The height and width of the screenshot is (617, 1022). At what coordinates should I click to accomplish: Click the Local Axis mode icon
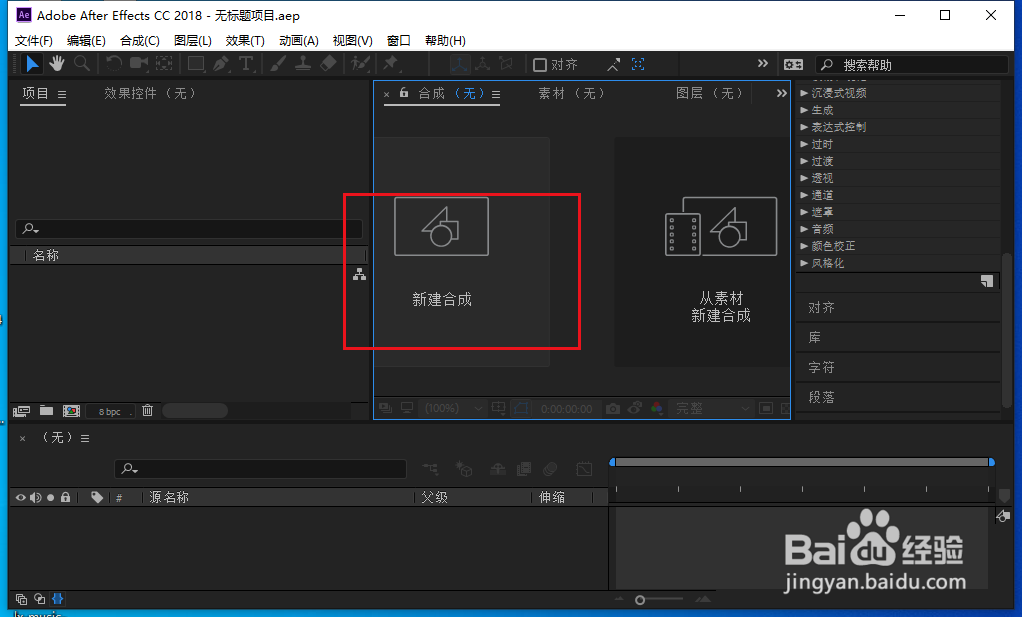pyautogui.click(x=460, y=64)
